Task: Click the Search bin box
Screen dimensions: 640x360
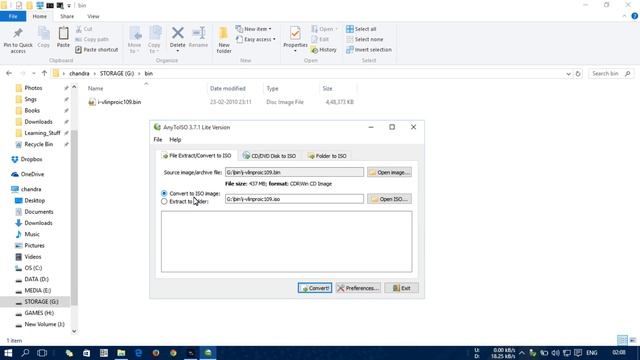Action: pos(611,73)
